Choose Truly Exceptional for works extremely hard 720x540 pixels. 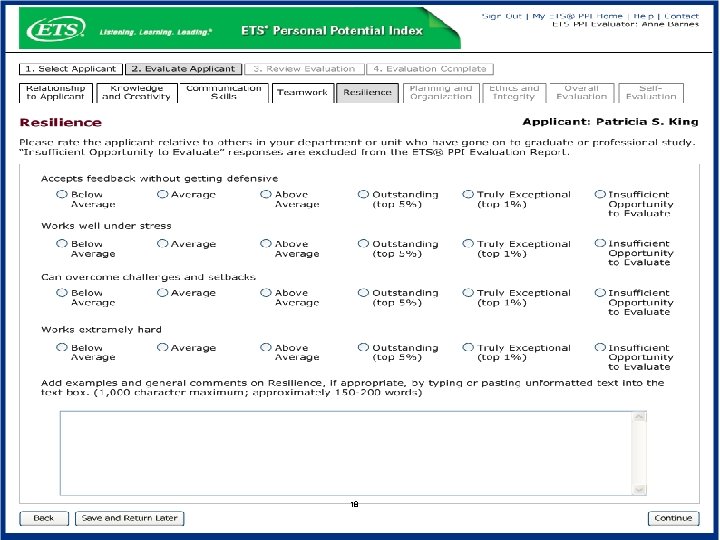[x=468, y=348]
